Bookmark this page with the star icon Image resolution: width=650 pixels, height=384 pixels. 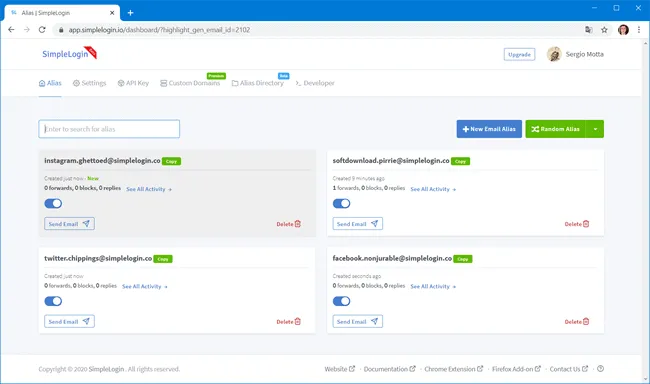(x=604, y=30)
